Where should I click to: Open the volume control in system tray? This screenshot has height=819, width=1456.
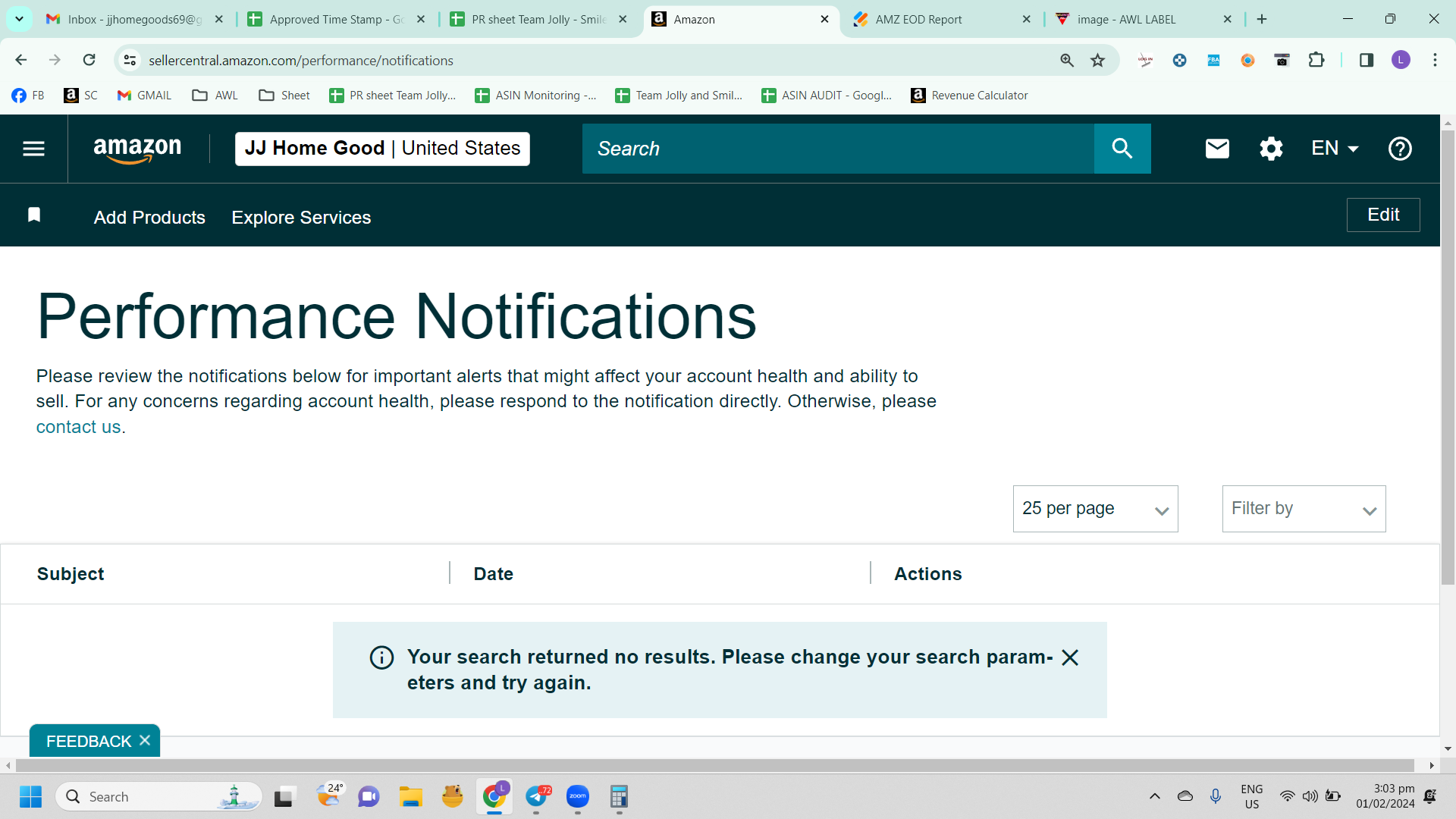pos(1310,796)
